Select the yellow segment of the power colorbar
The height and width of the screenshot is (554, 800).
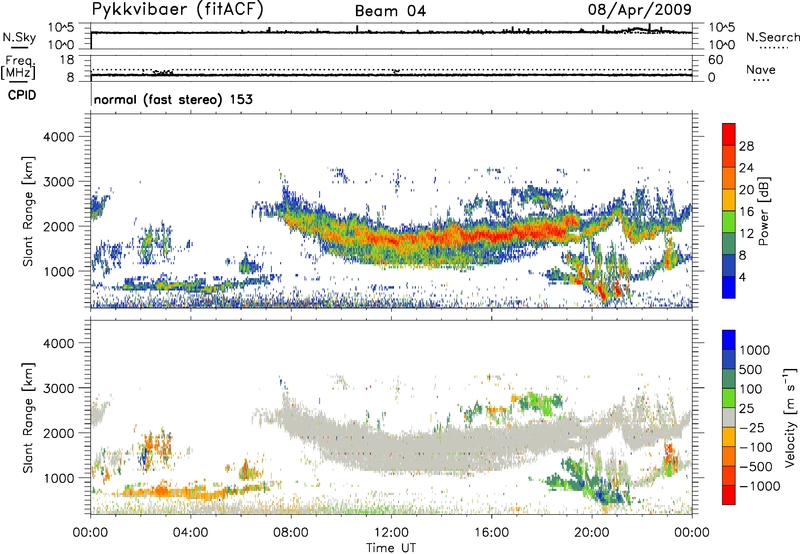[729, 200]
